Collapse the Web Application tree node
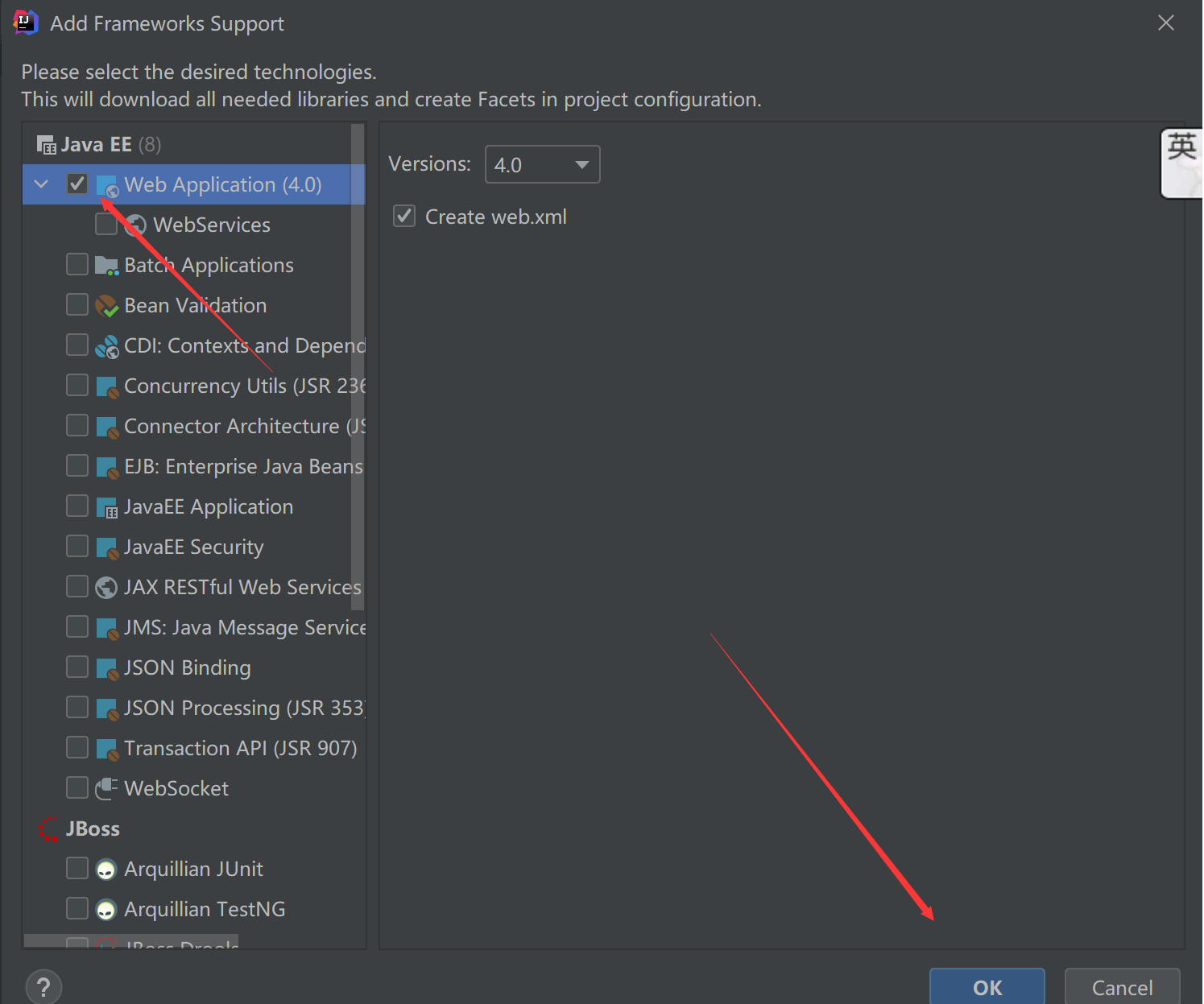Screen dimensions: 1204x1004 42,184
